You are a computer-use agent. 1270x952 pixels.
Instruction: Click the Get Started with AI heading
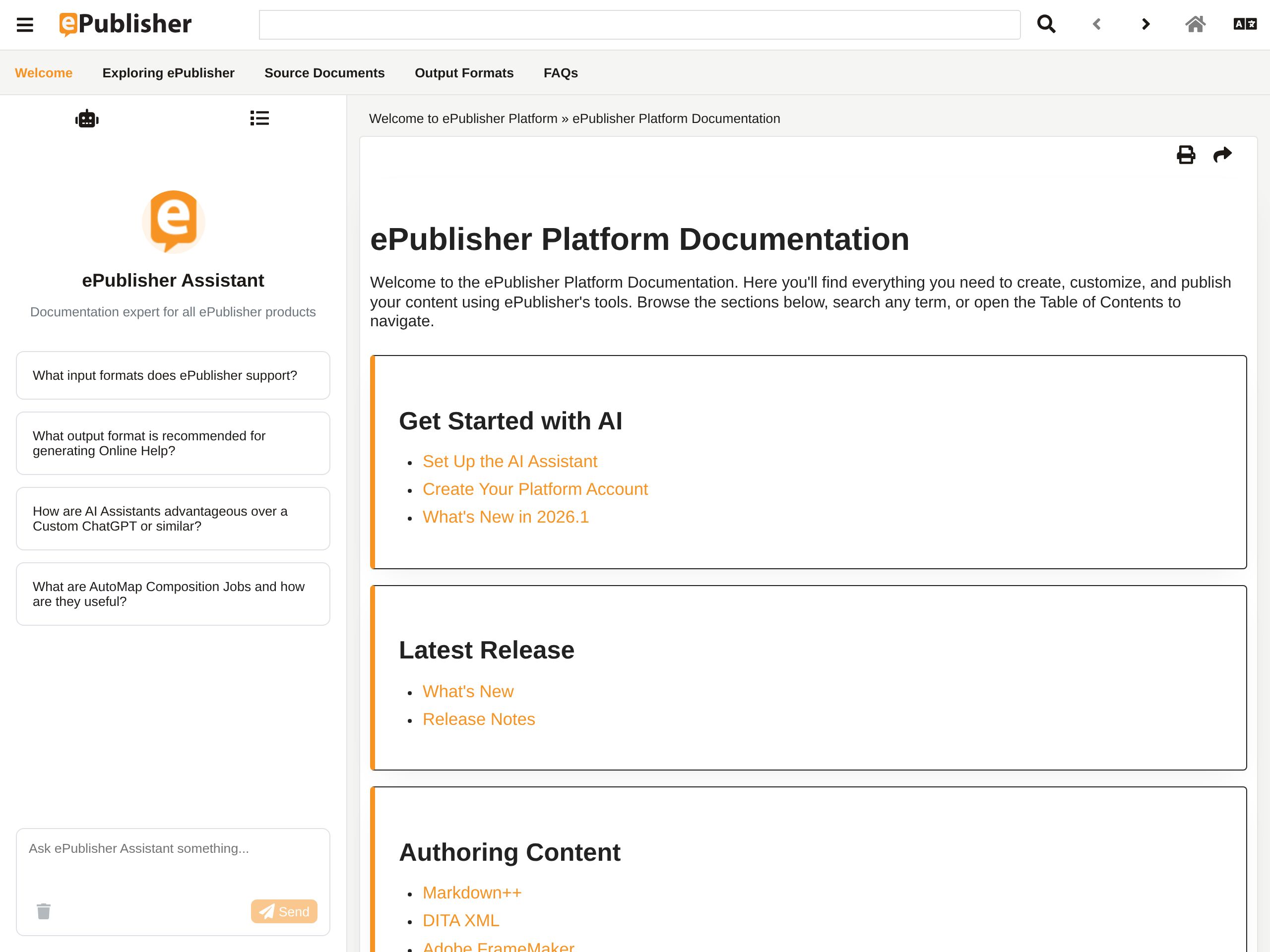[510, 421]
